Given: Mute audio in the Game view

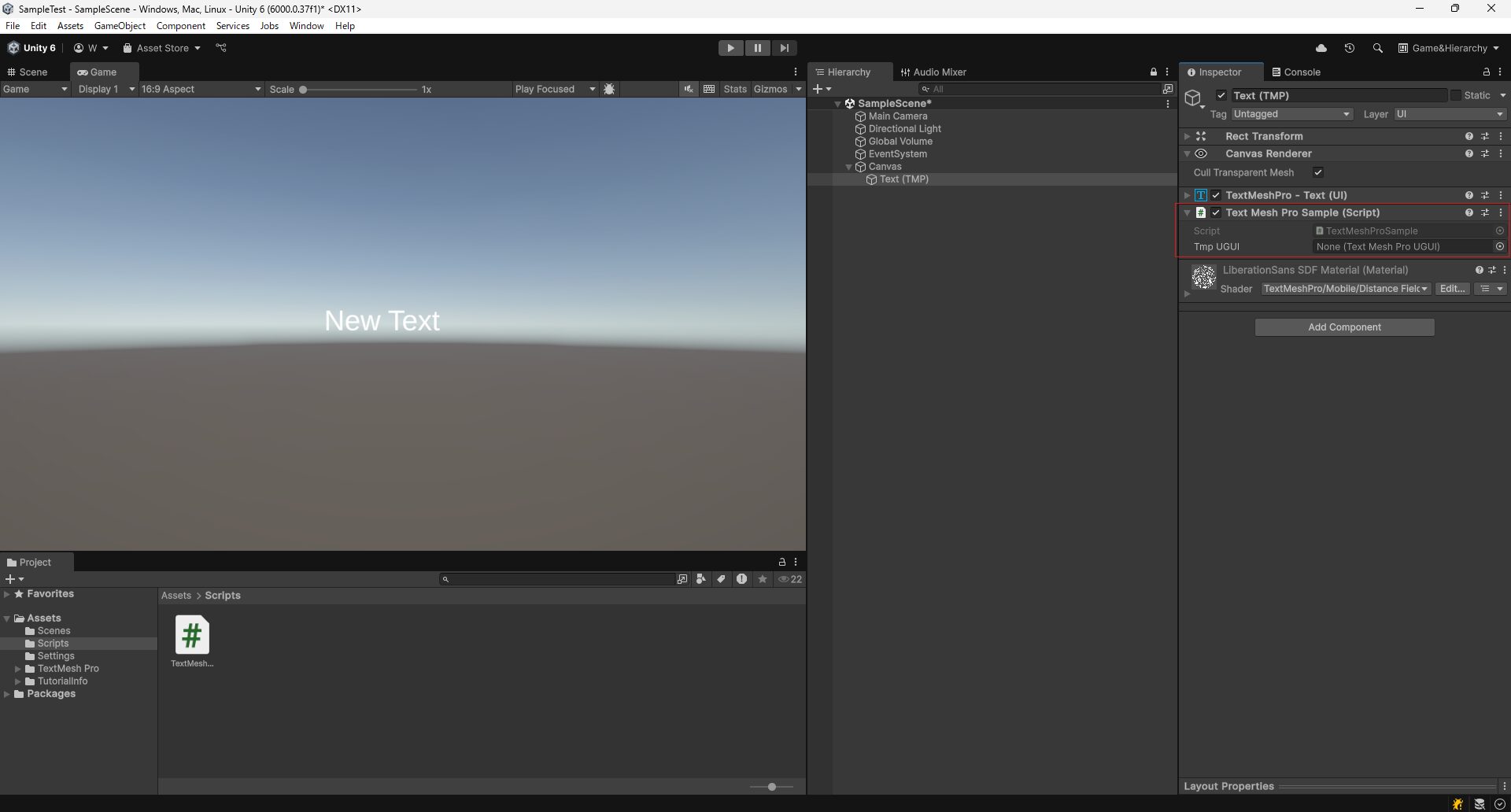Looking at the screenshot, I should coord(689,89).
